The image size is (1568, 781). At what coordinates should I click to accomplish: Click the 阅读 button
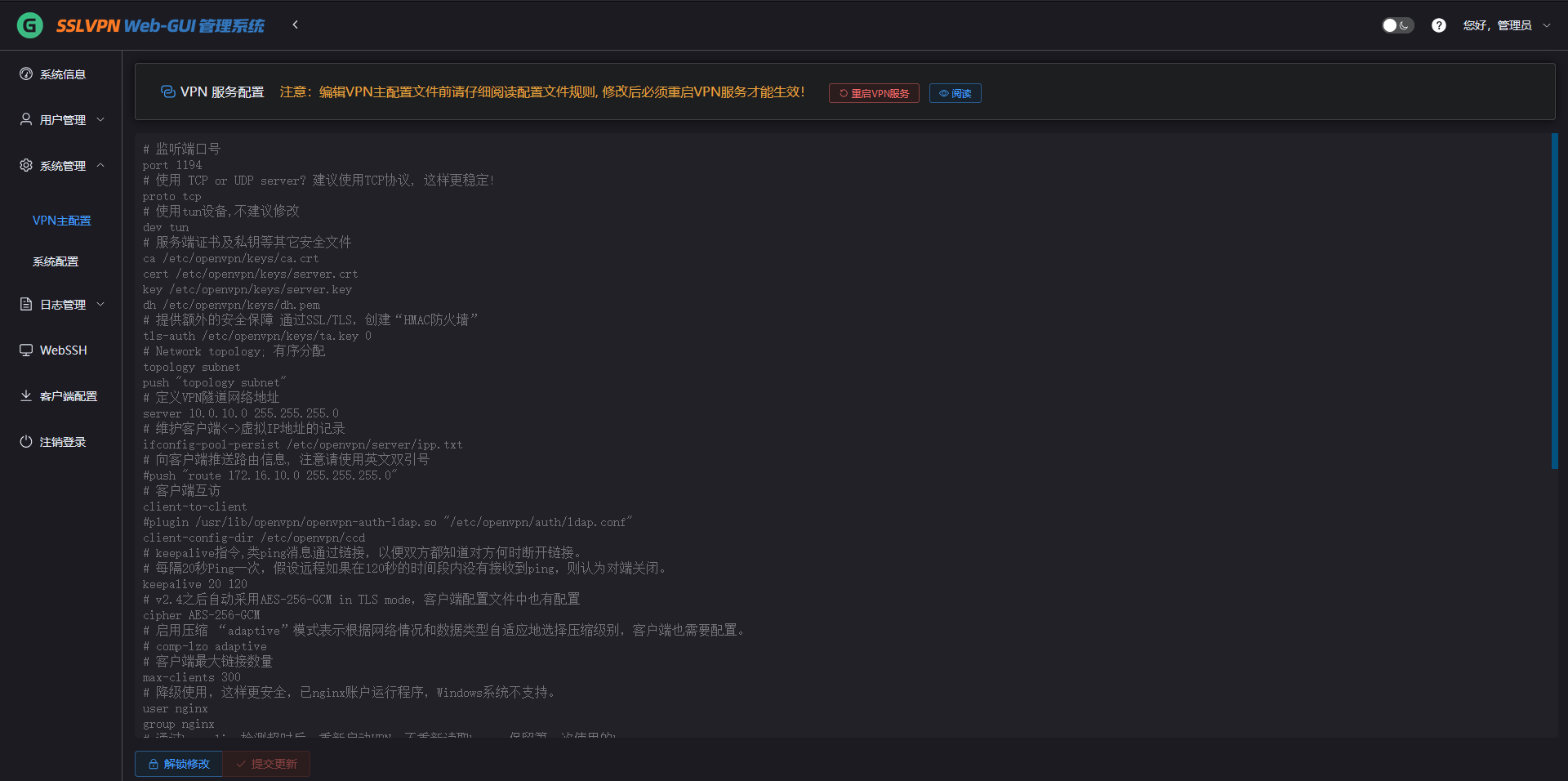click(955, 93)
